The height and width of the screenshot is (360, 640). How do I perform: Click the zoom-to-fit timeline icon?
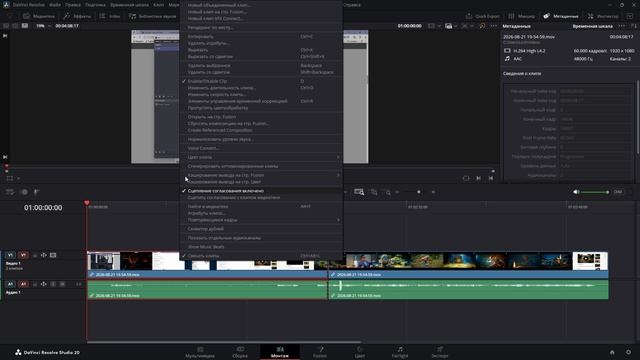point(359,192)
